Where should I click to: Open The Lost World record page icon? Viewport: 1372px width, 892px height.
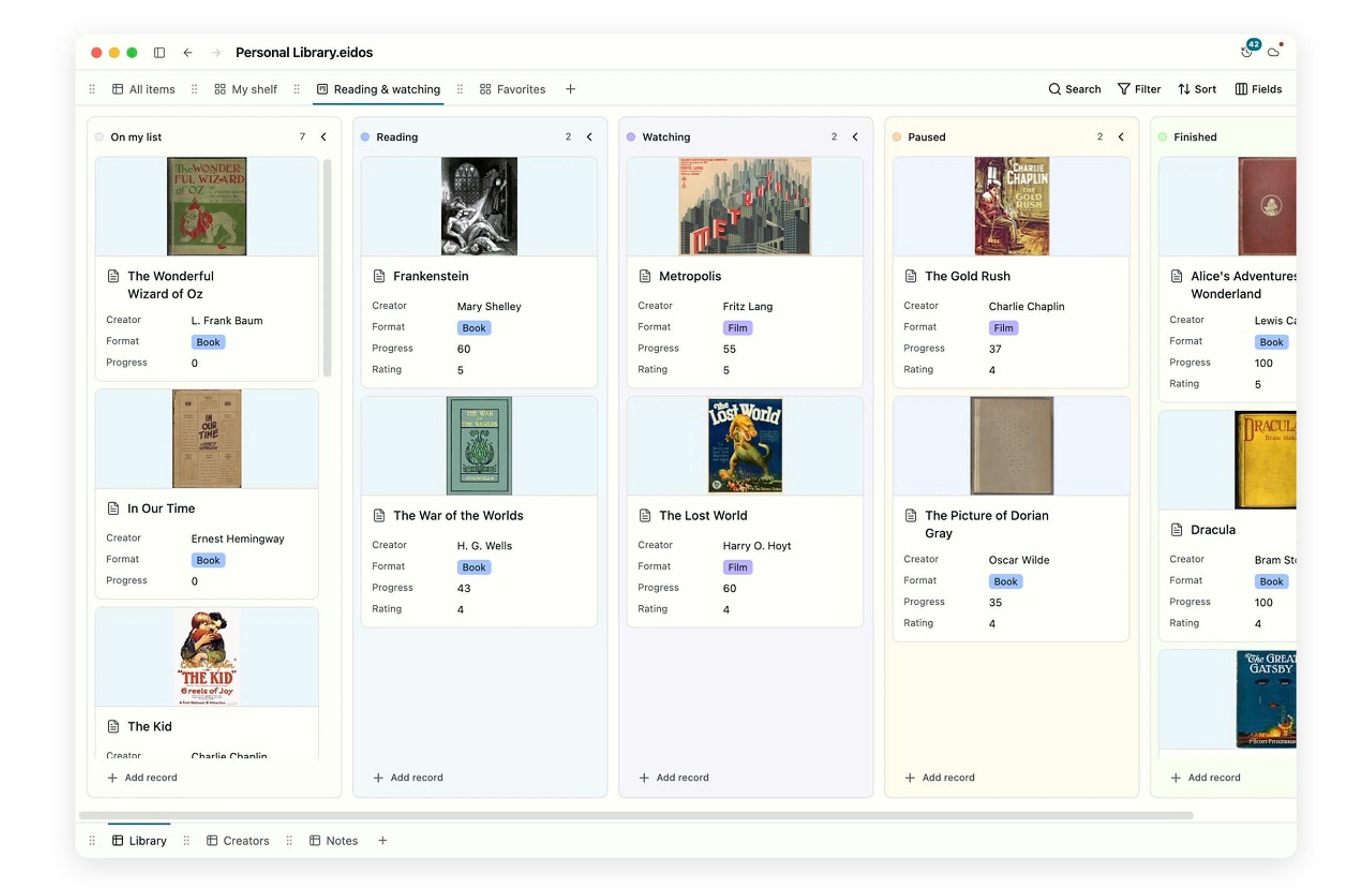[x=645, y=515]
